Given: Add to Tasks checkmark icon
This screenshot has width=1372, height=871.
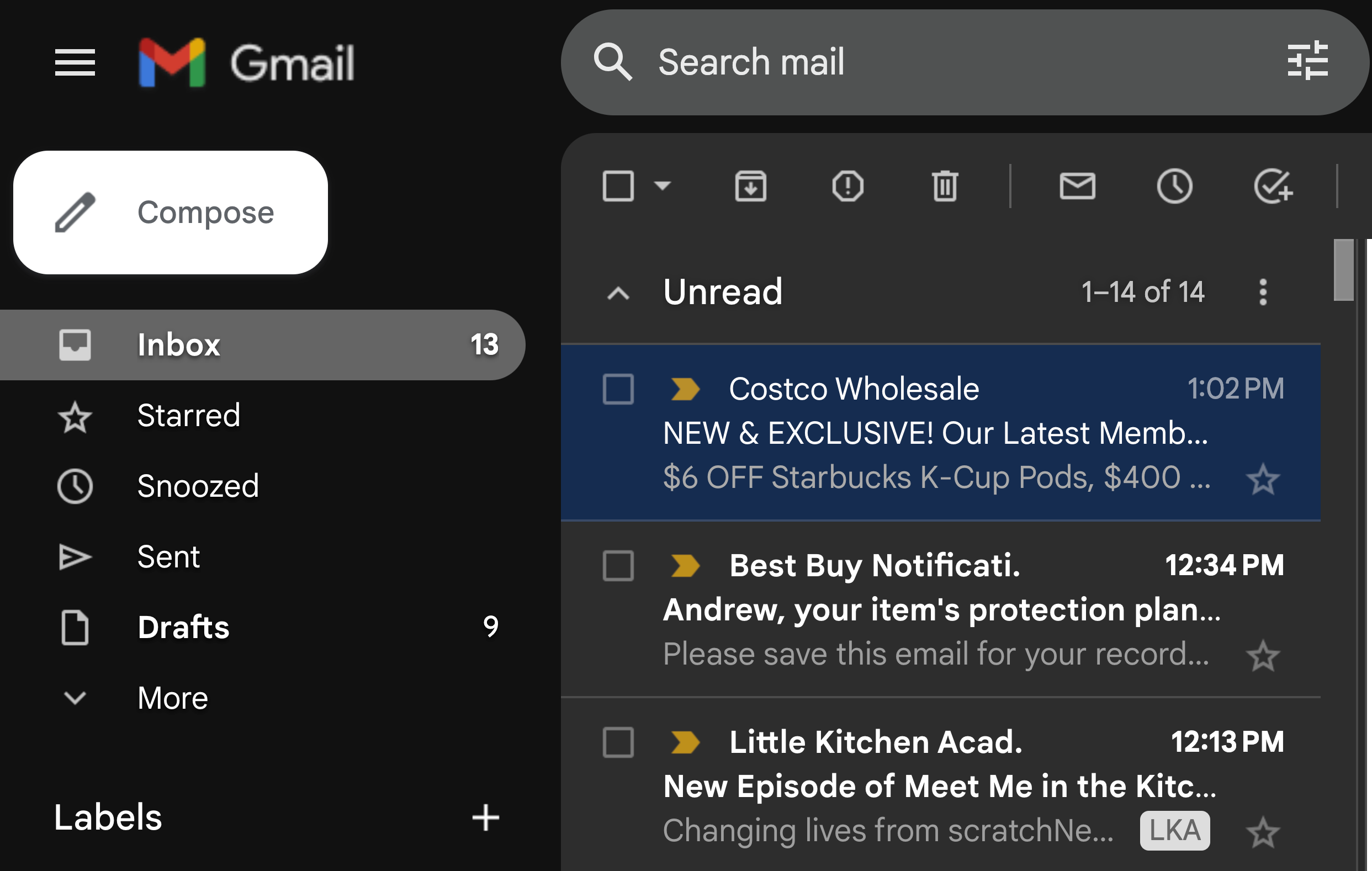Looking at the screenshot, I should coord(1273,186).
